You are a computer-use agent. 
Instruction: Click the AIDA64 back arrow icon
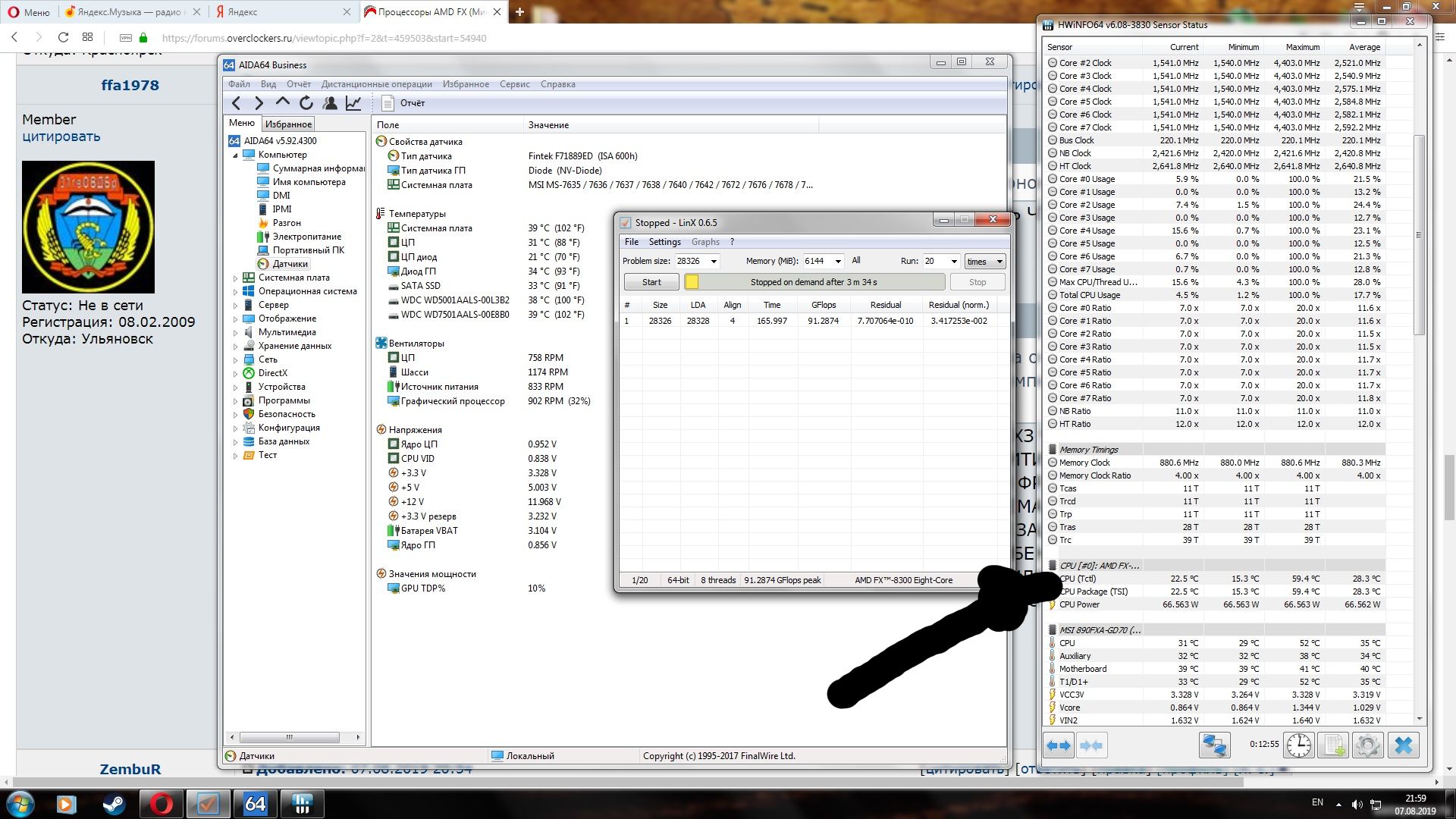coord(237,103)
